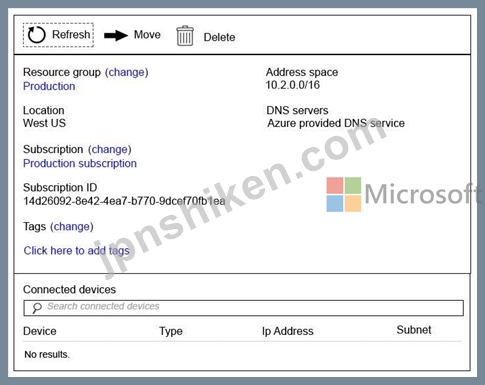This screenshot has height=385, width=485.
Task: Click the Refresh circular arrow icon
Action: click(36, 35)
